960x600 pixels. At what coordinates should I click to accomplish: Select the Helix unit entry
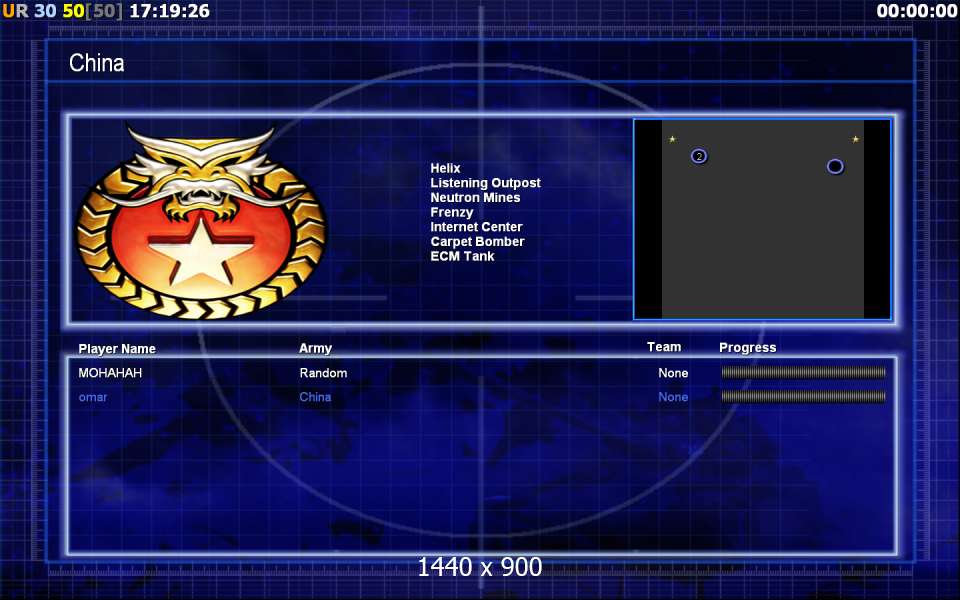tap(445, 169)
